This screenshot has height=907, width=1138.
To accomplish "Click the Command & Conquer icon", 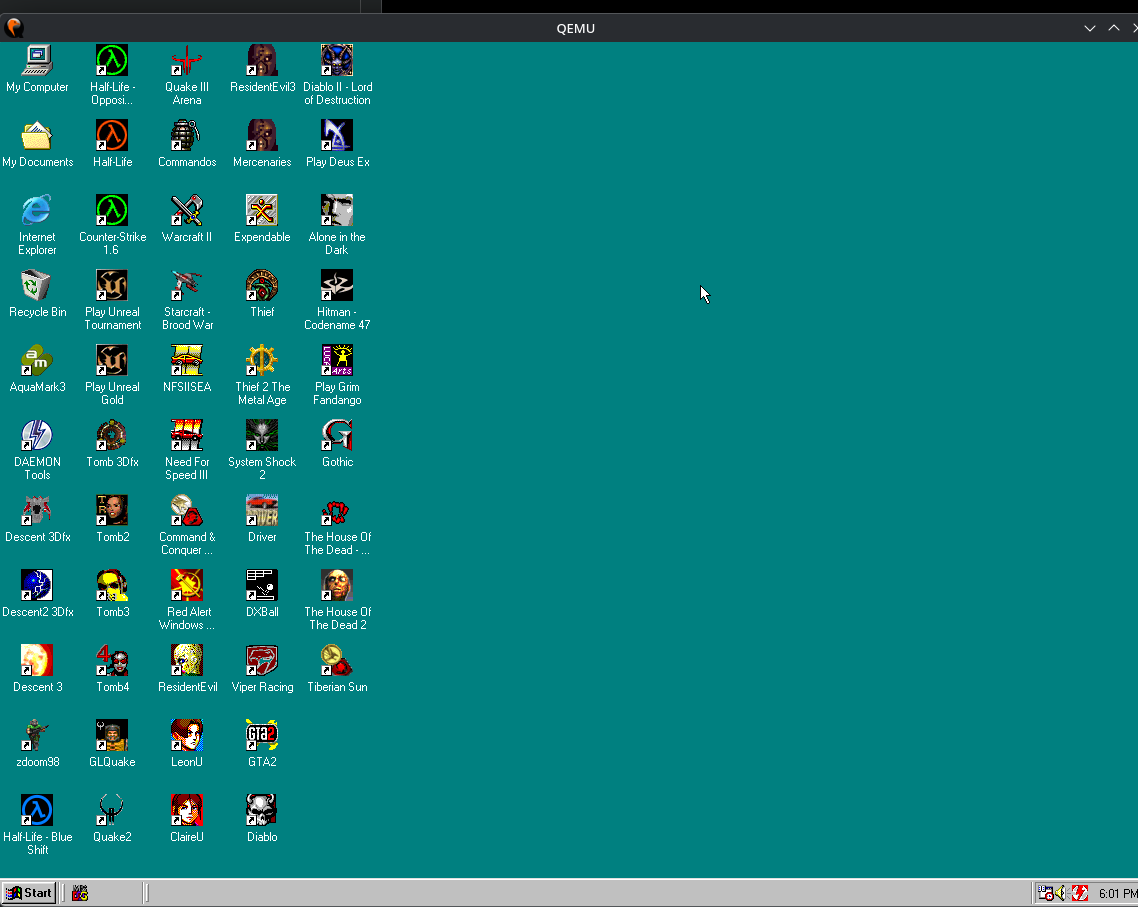I will coord(187,510).
